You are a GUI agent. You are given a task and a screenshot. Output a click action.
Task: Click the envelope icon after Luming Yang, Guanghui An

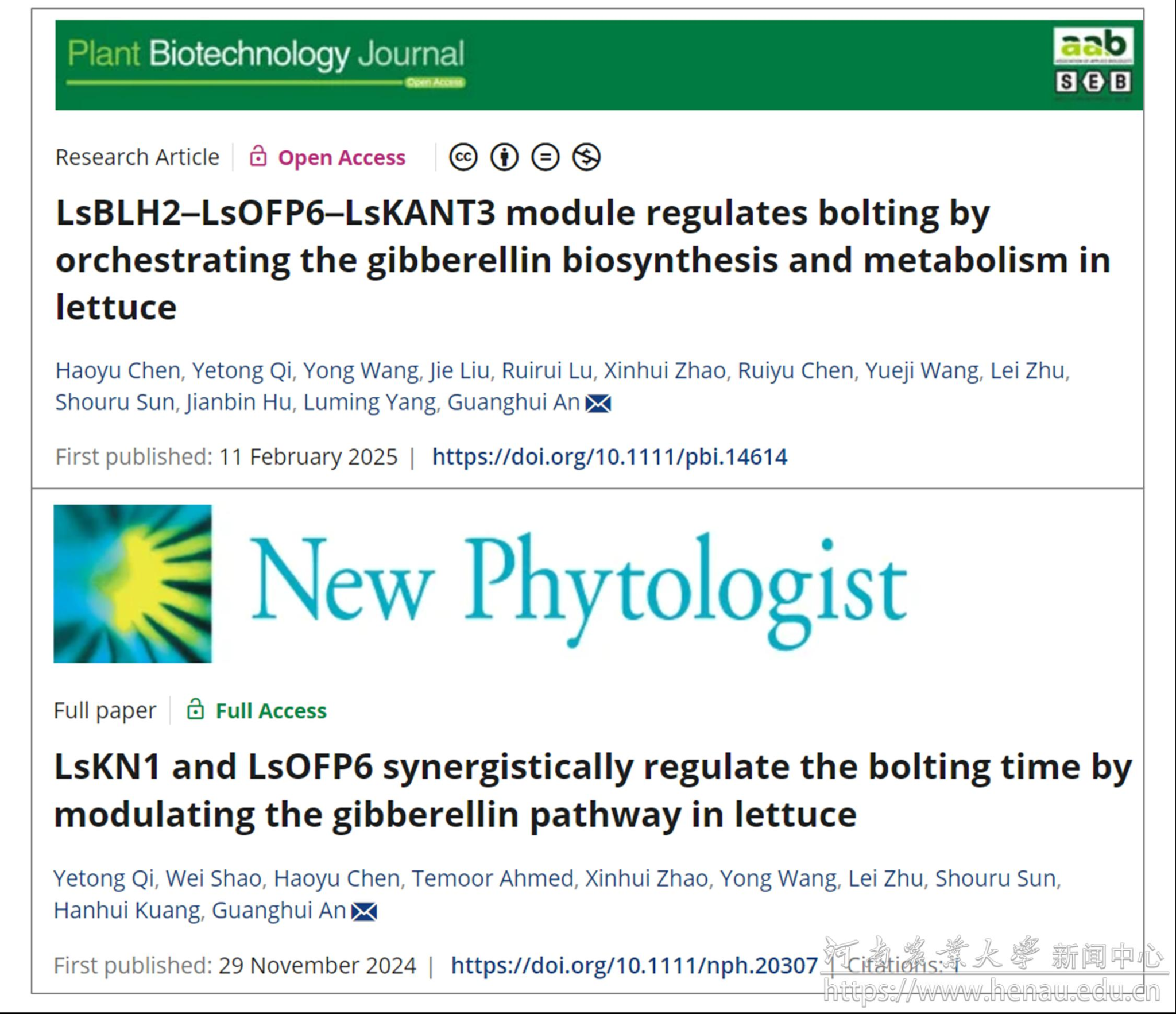(x=598, y=404)
